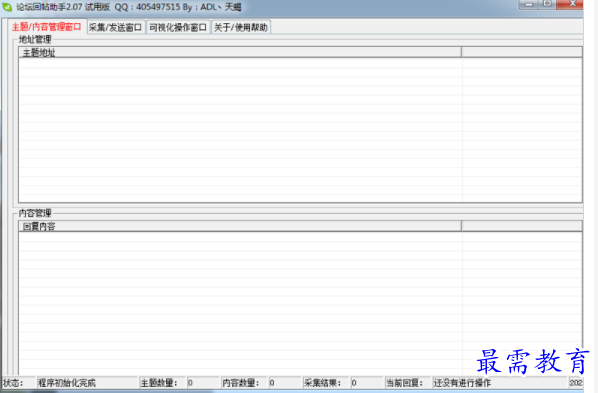Switch to the 主题/内容管理窗口 tab
598x393 pixels.
click(47, 27)
